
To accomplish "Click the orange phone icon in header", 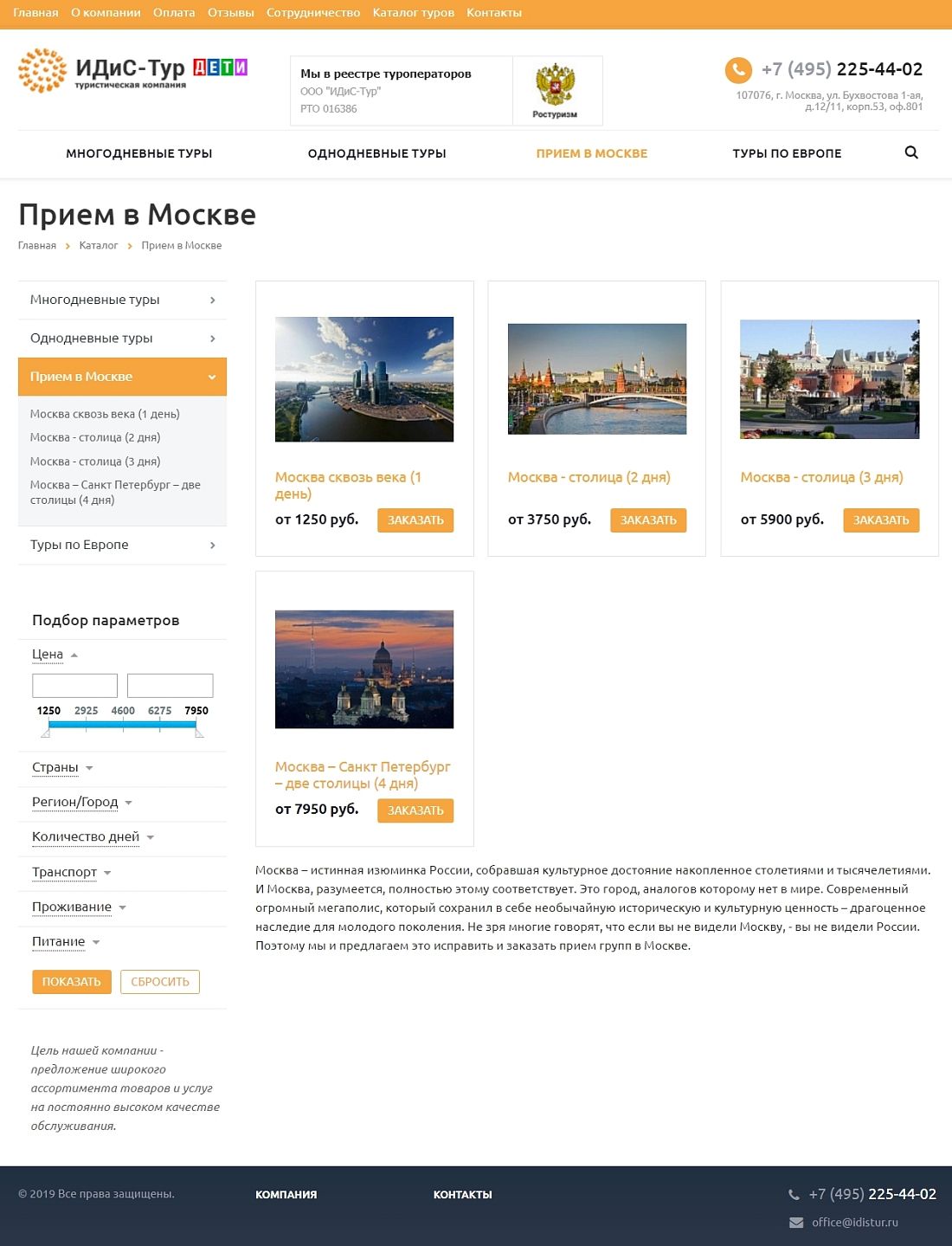I will click(x=738, y=69).
